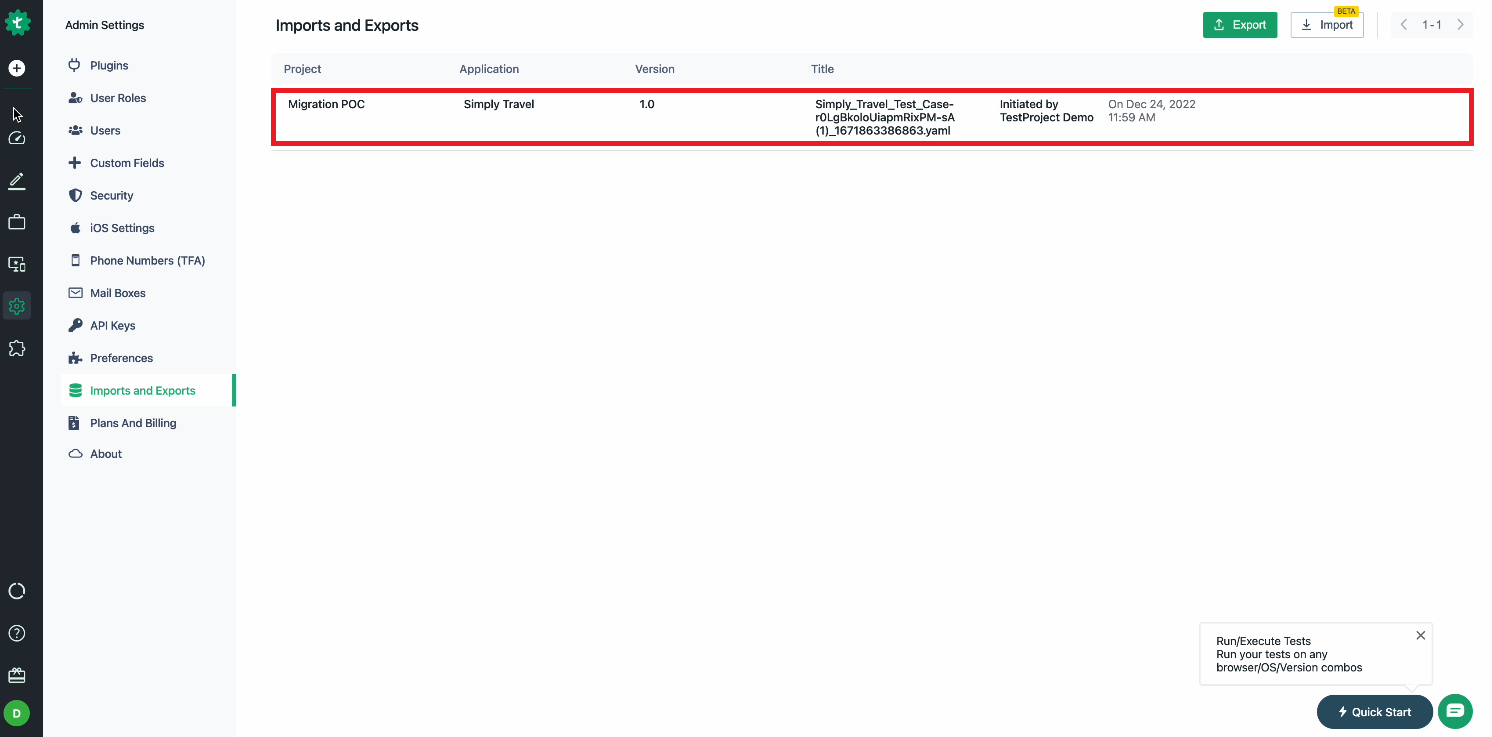Click the plus create icon in sidebar

click(17, 68)
